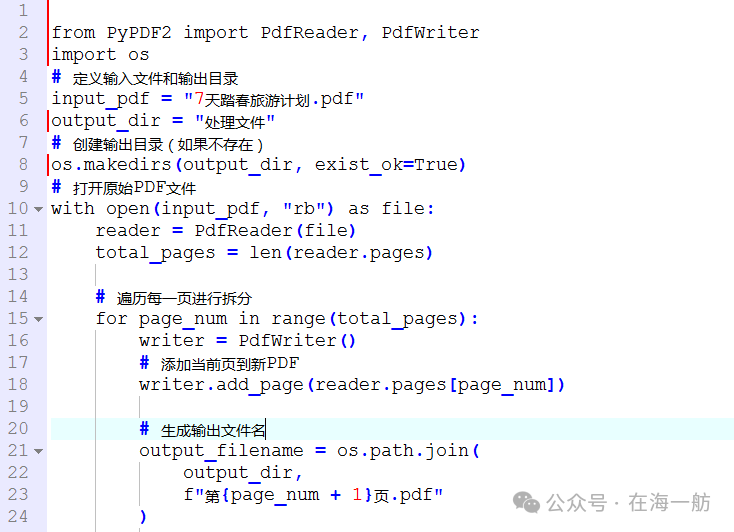Click the 遍历每一页进行拆分 comment

click(184, 298)
